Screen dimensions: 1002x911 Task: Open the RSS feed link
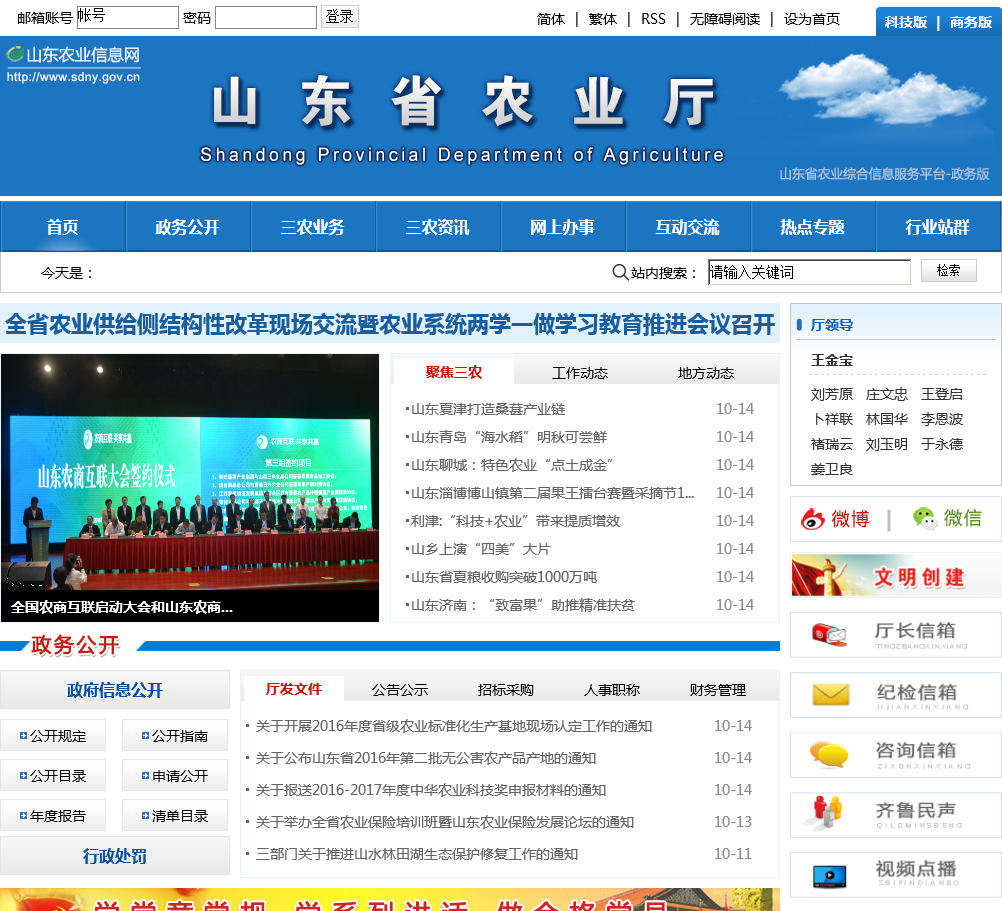[653, 19]
